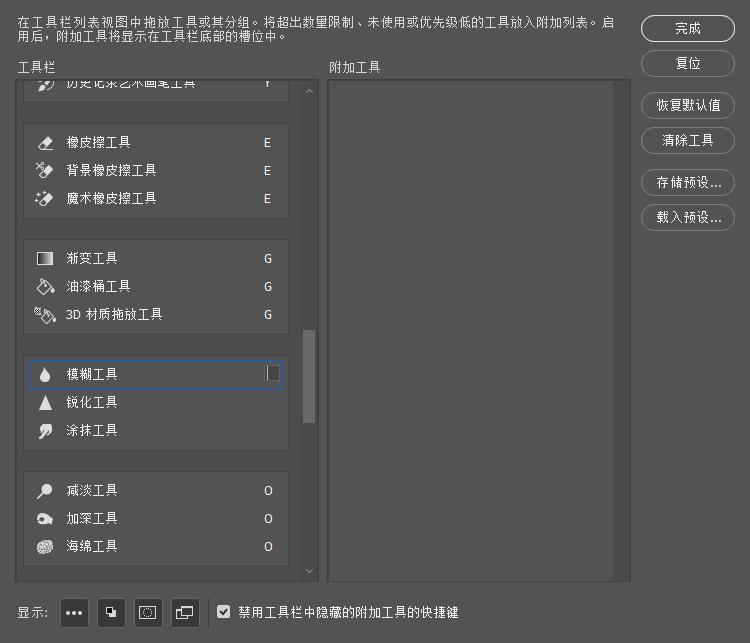Click the toolbar list scrollbar thumb

pyautogui.click(x=309, y=377)
